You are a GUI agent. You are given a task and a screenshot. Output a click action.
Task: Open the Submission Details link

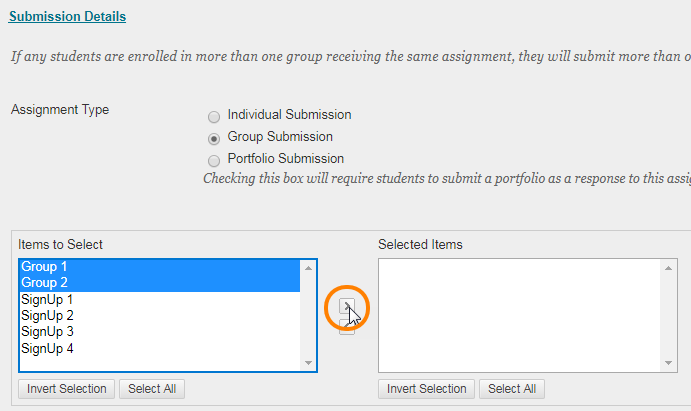click(x=67, y=17)
